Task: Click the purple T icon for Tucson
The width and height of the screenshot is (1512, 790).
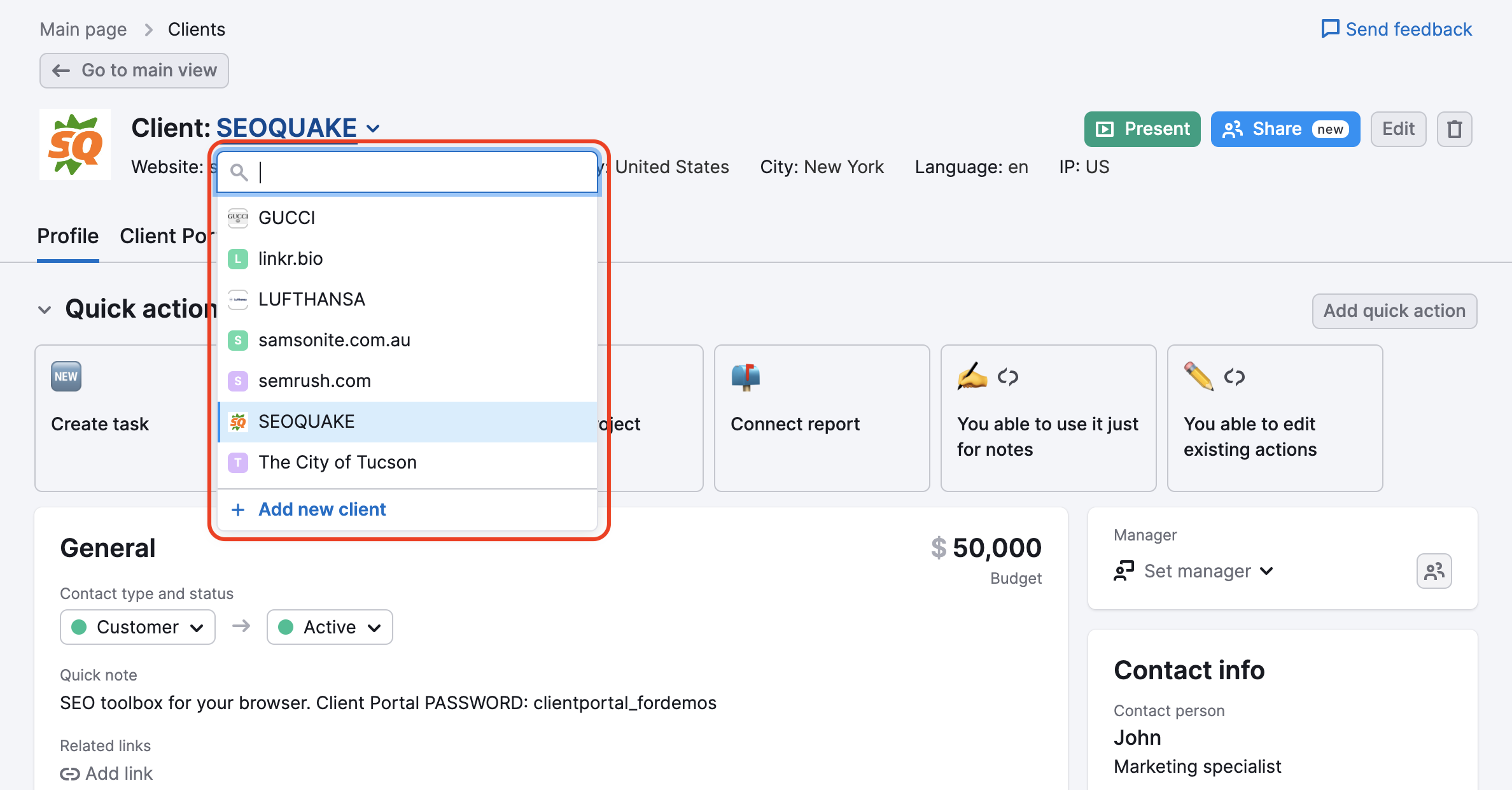Action: click(238, 462)
